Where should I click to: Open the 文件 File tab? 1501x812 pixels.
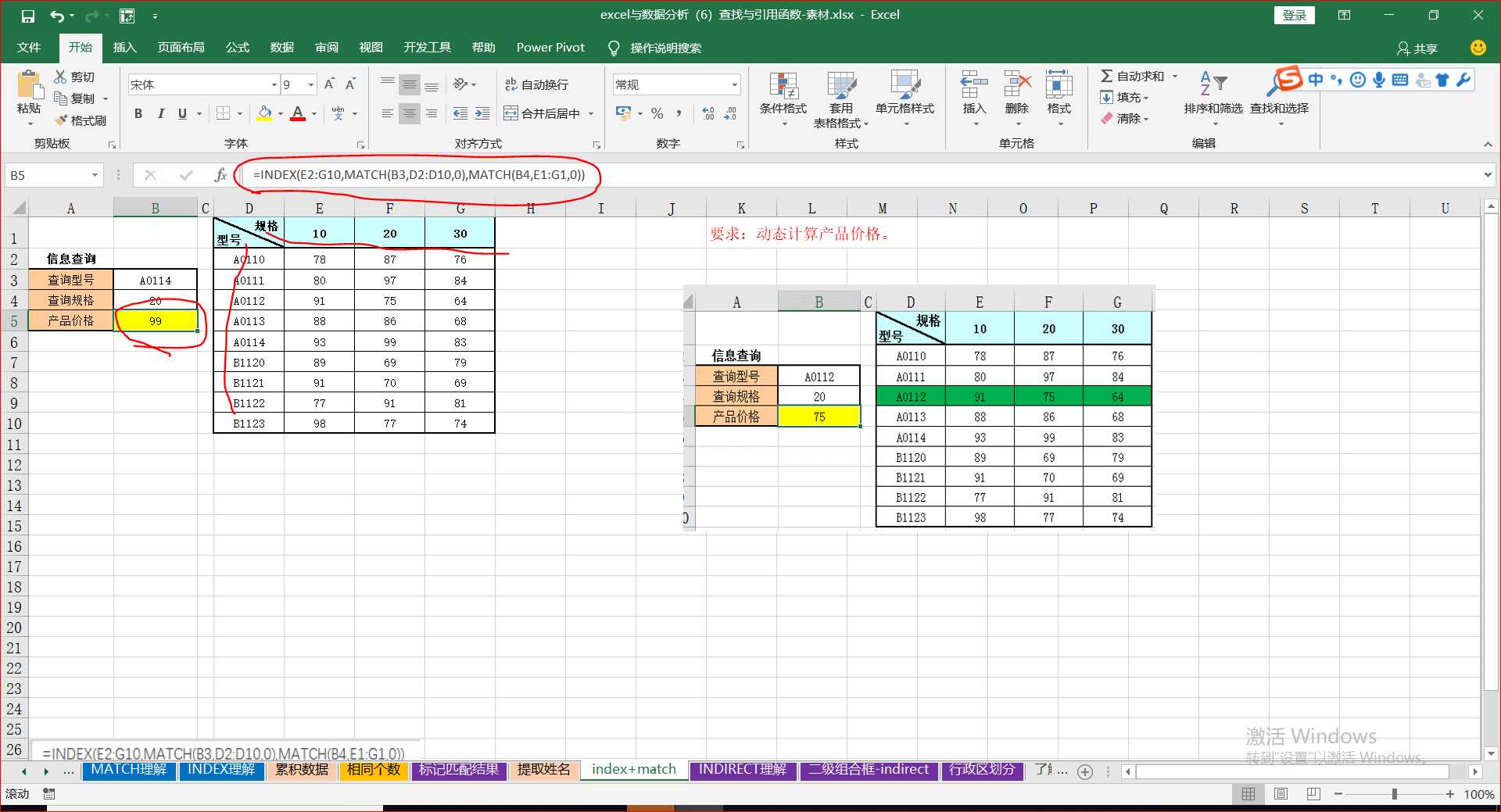point(29,48)
